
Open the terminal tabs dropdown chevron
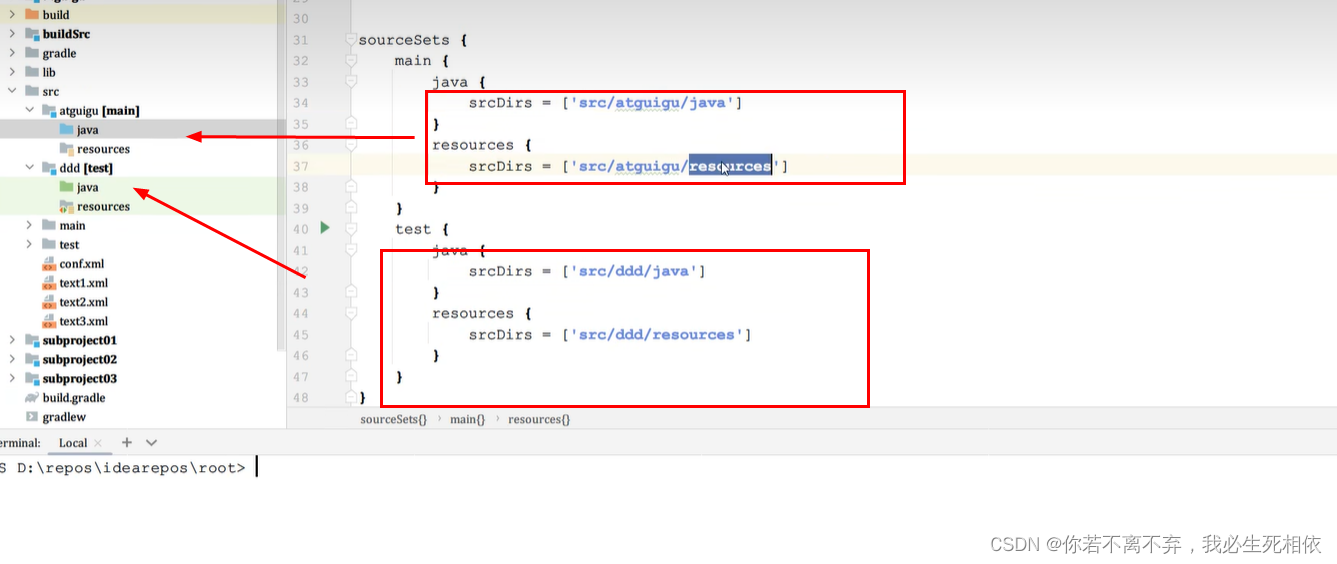151,442
